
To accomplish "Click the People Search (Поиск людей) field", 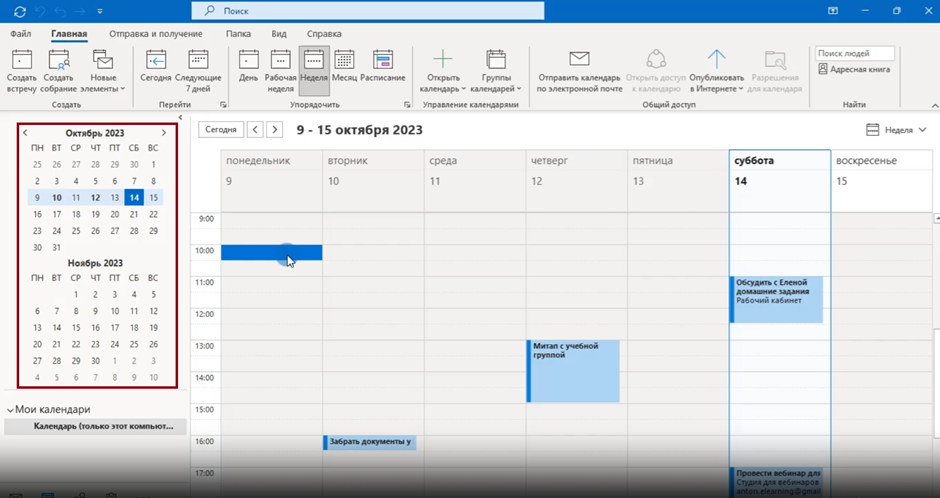I will click(855, 53).
